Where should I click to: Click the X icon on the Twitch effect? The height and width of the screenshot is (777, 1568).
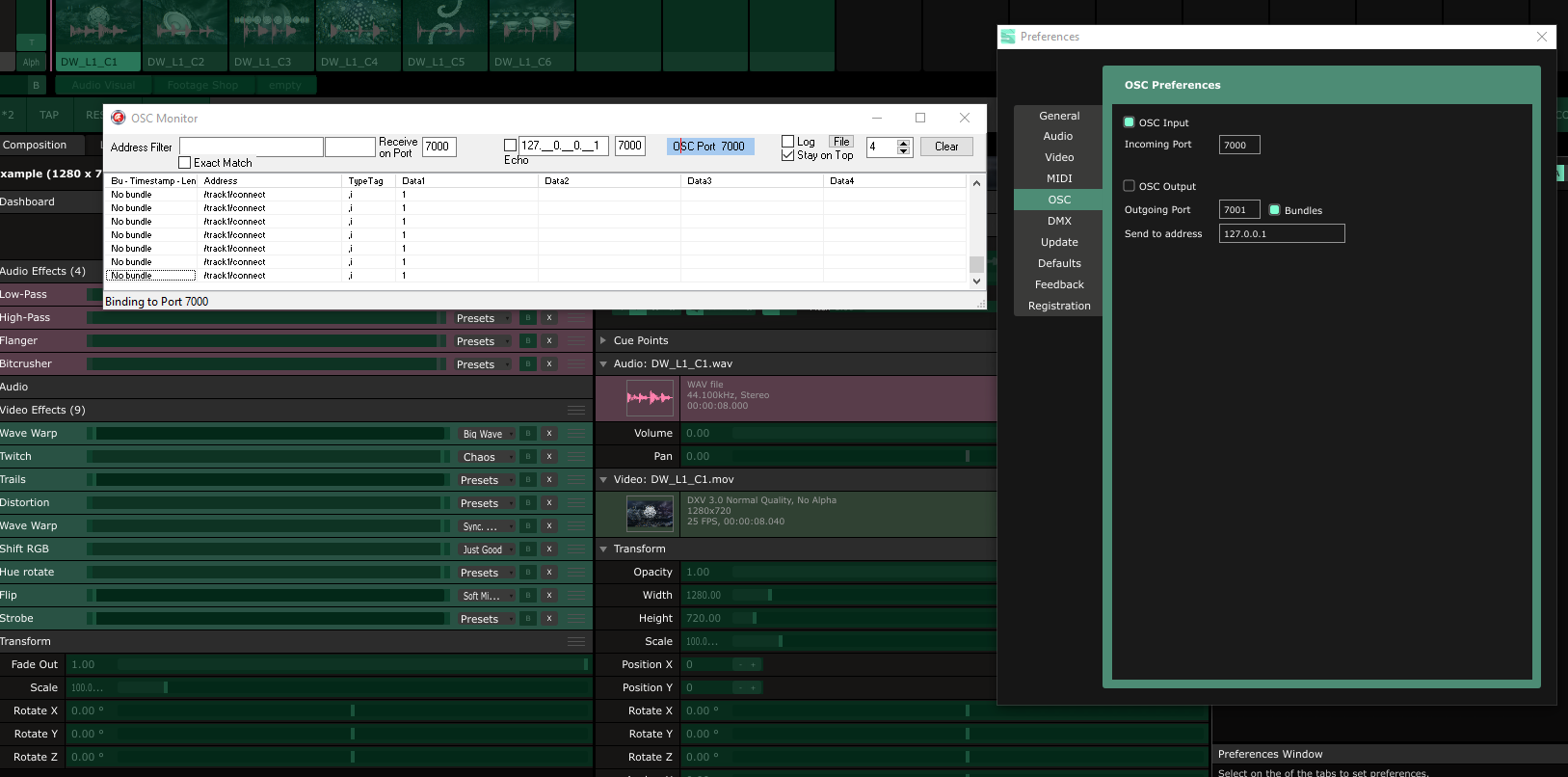point(549,457)
